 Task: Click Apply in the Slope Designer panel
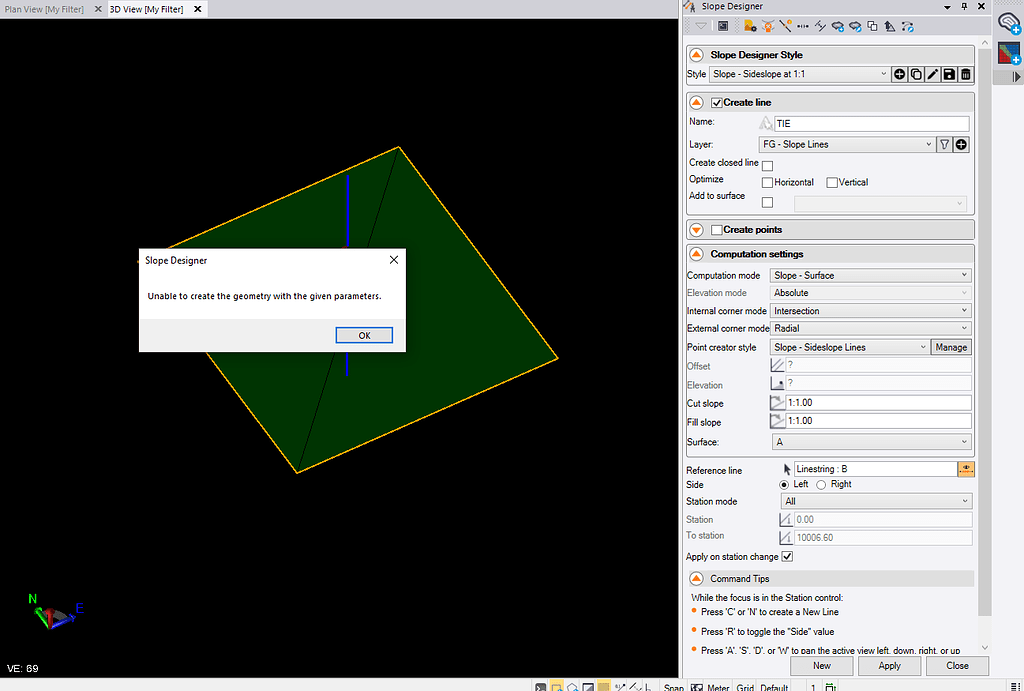coord(889,665)
